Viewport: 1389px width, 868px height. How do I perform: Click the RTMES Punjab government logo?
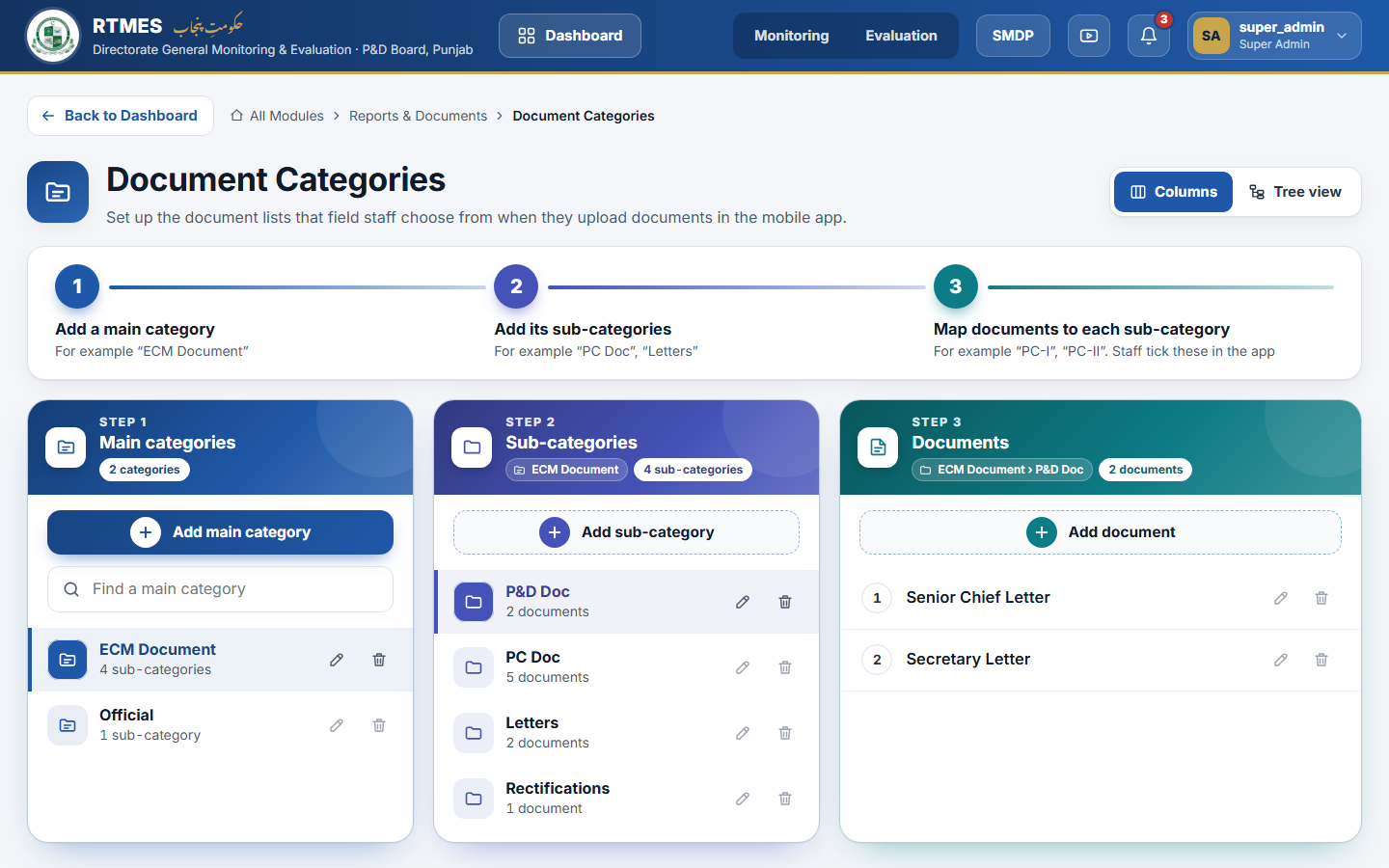(53, 36)
